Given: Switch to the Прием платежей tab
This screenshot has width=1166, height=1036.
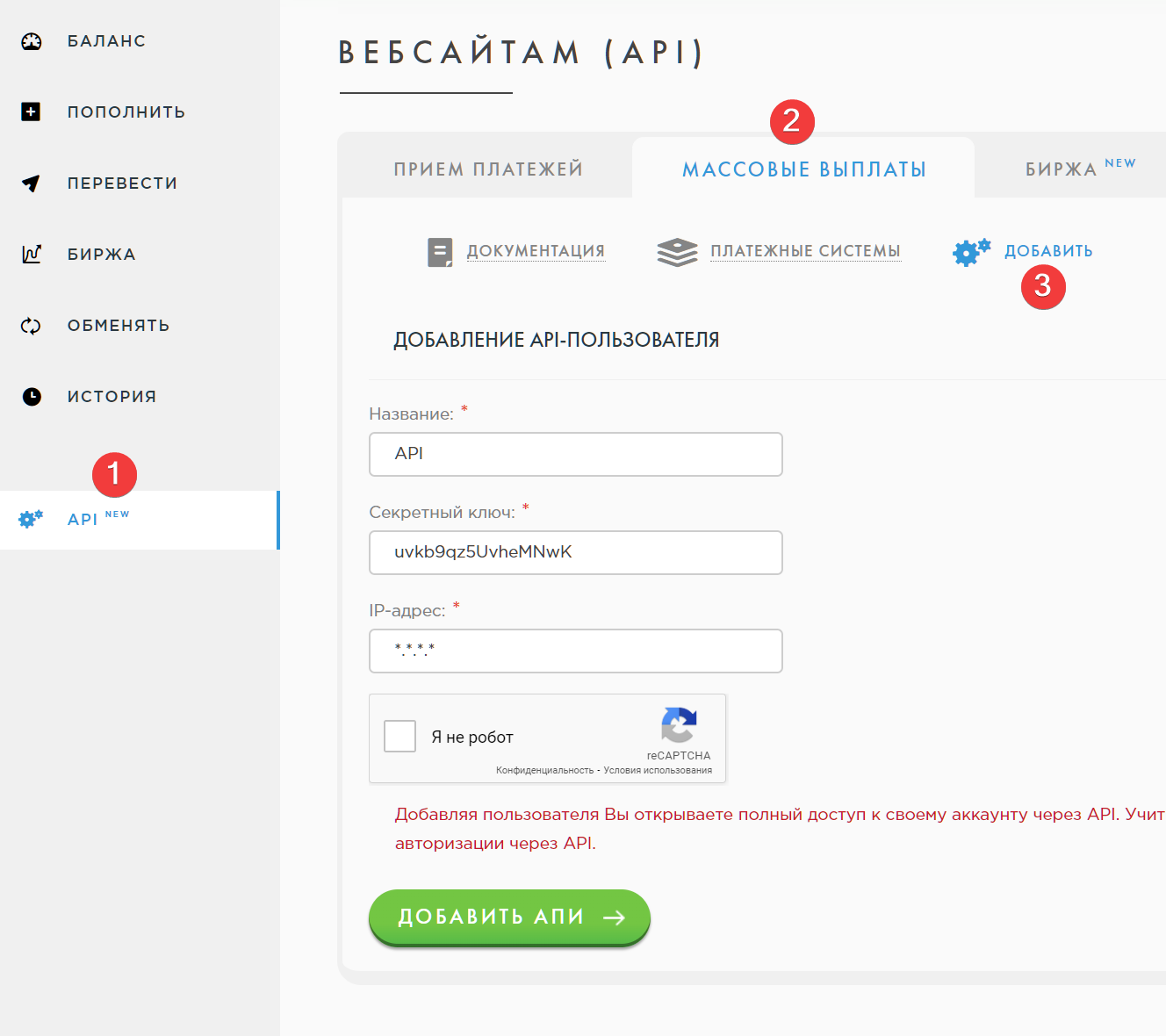Looking at the screenshot, I should 488,169.
